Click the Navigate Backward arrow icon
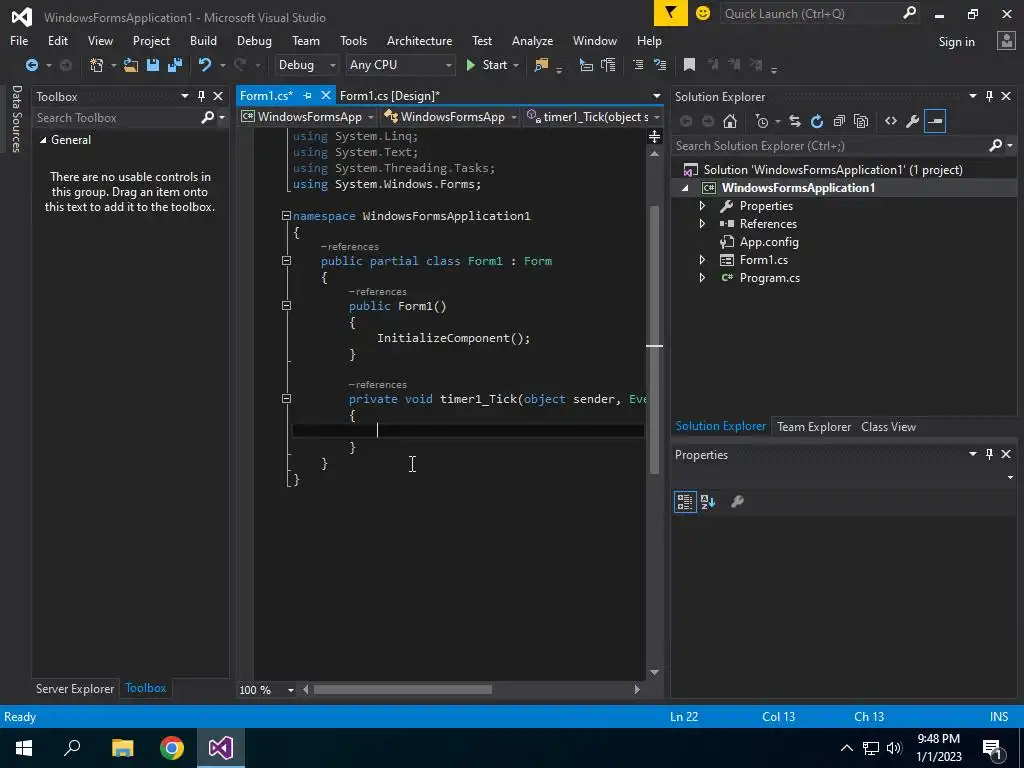Screen dimensions: 1024x768 (31, 65)
